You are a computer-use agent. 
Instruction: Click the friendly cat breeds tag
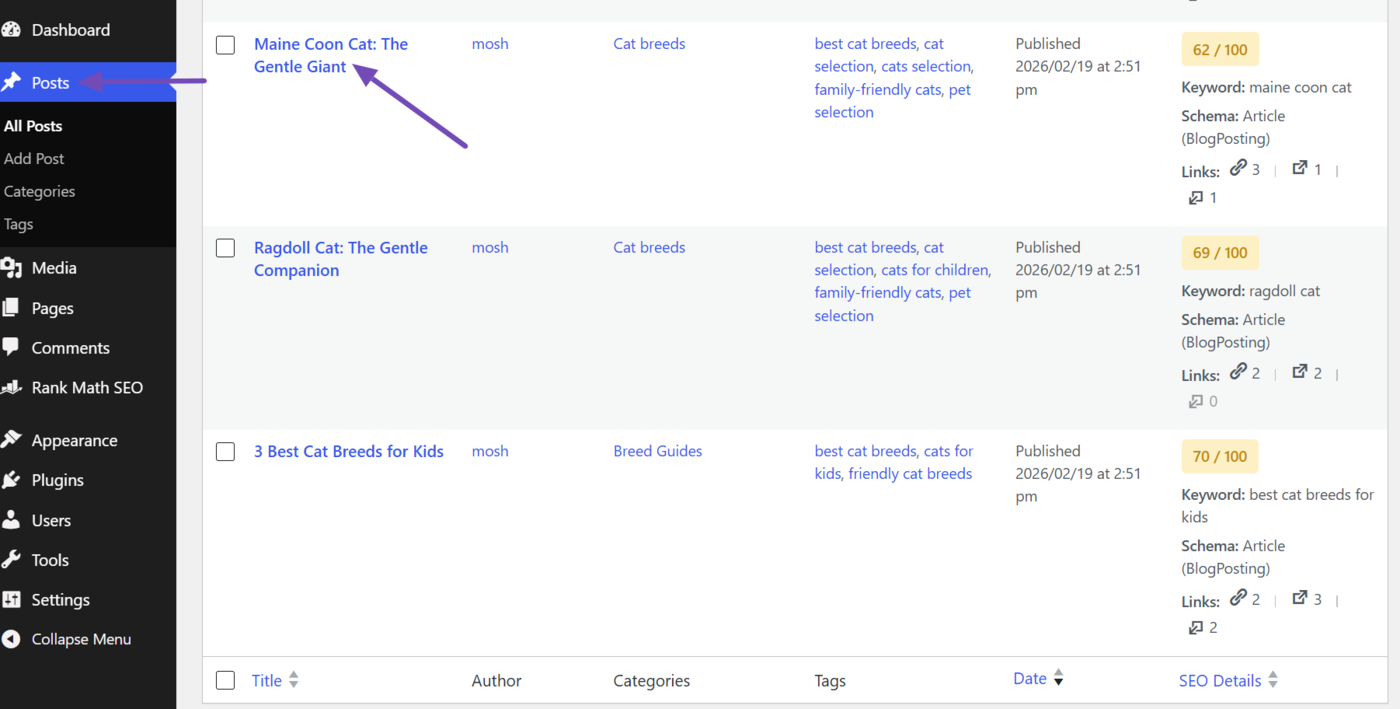click(910, 474)
